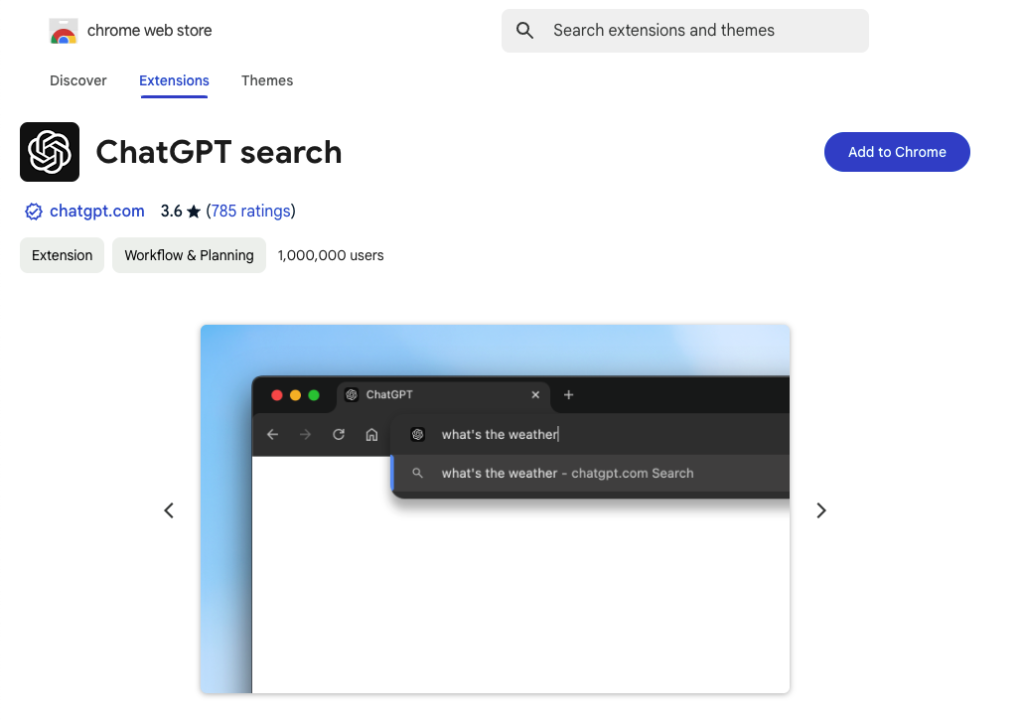Click the chrome web store wordmark
Viewport: 1024px width, 721px height.
coord(149,30)
